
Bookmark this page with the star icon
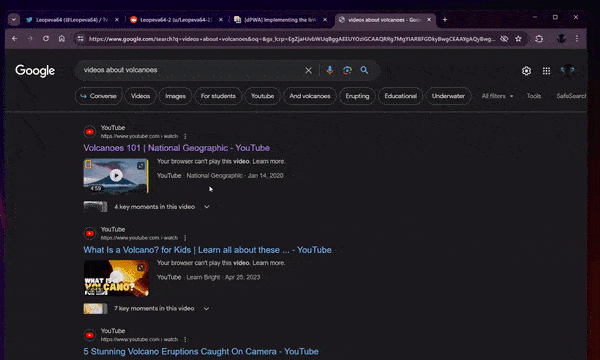[x=518, y=39]
